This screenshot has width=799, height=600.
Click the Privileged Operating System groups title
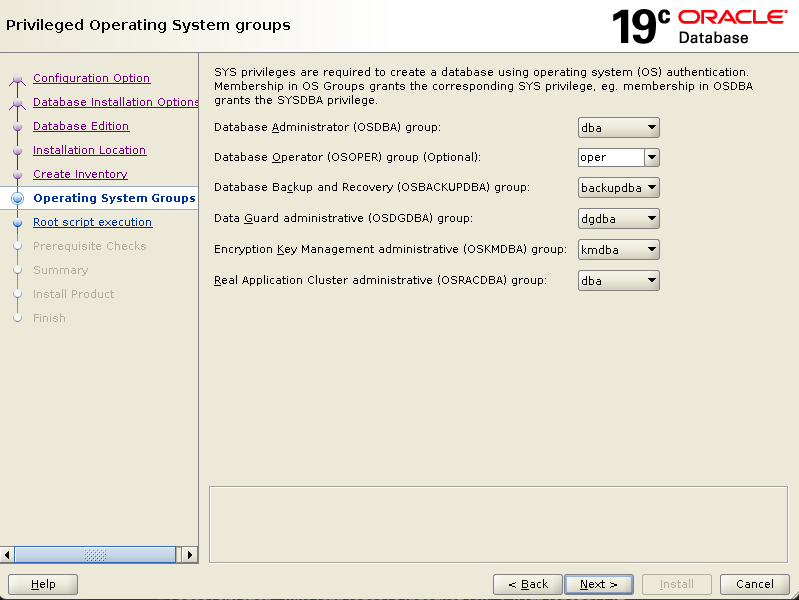148,25
